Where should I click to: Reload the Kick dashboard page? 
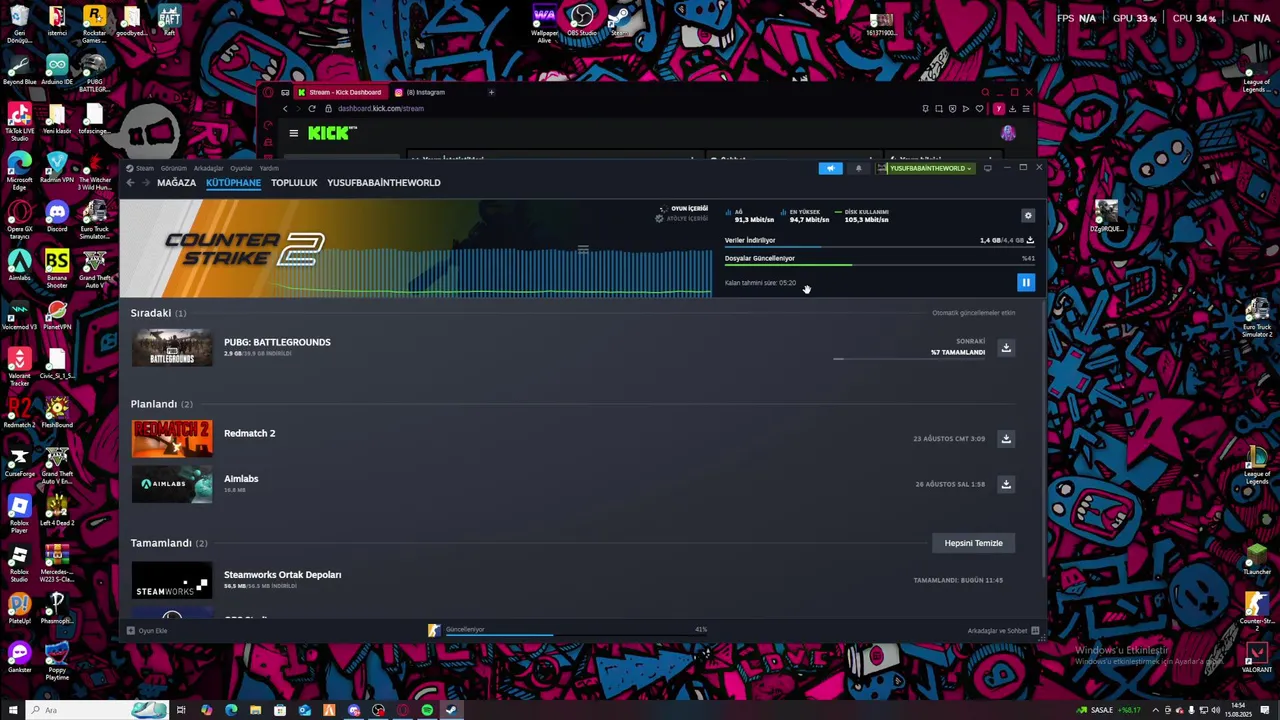click(312, 108)
